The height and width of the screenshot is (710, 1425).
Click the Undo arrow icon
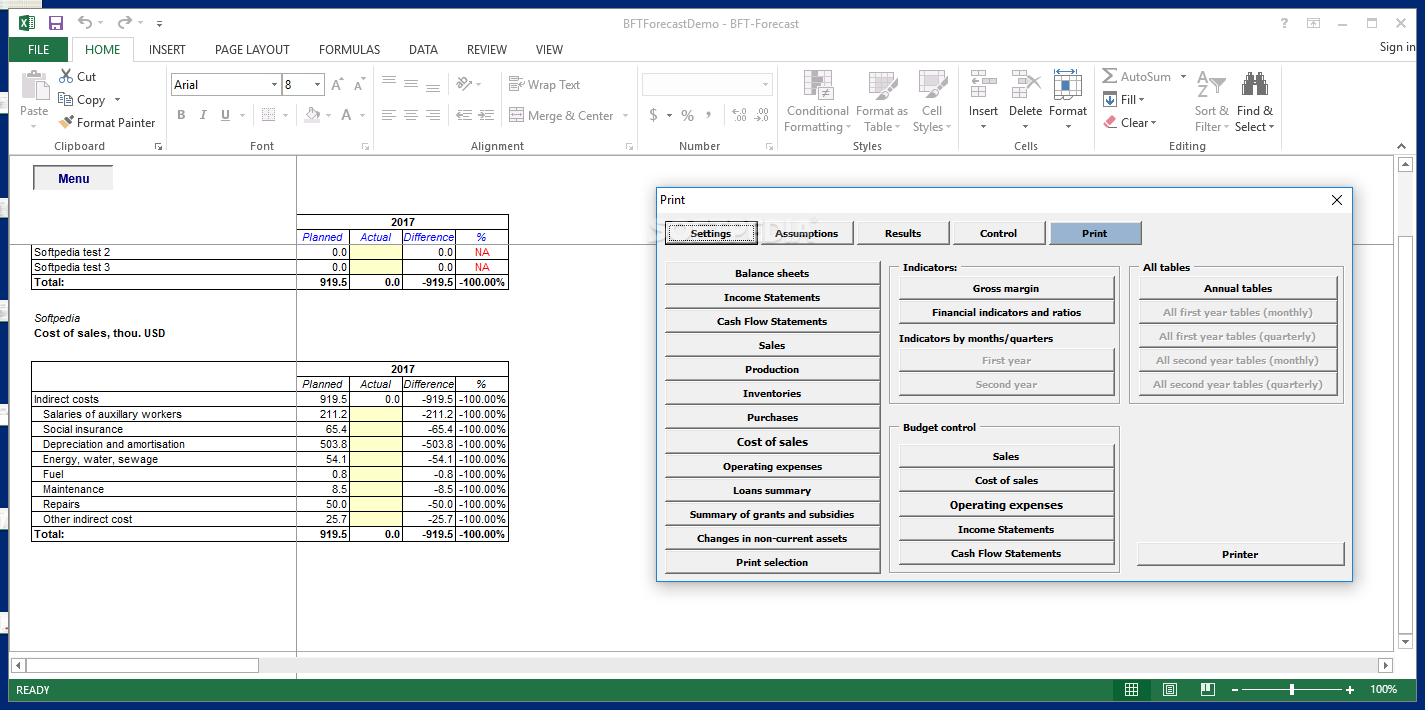coord(85,23)
